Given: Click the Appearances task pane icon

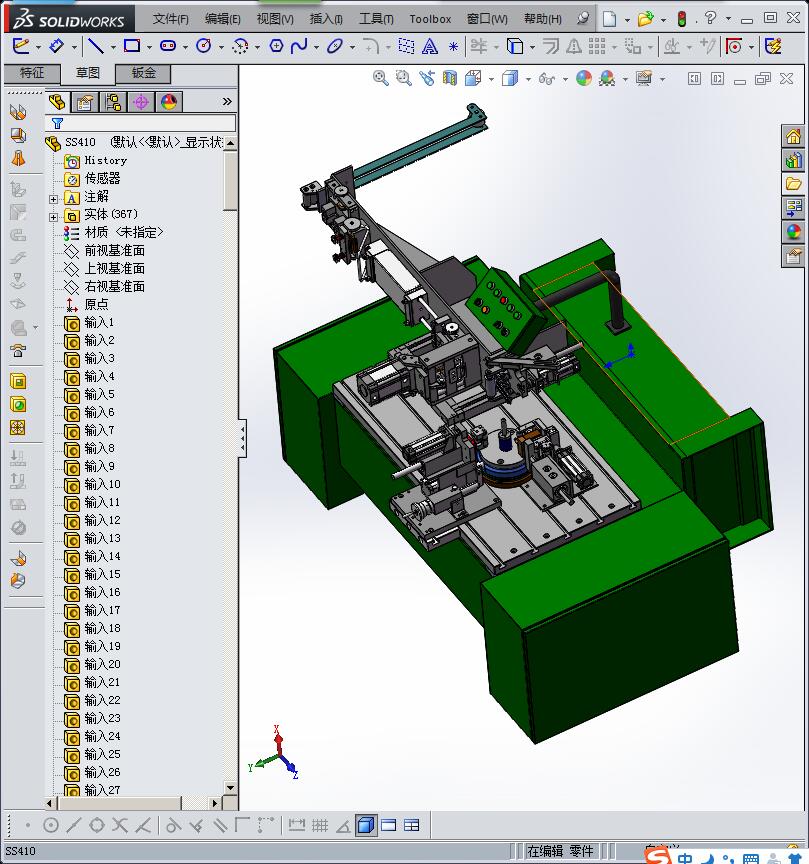Looking at the screenshot, I should 794,231.
